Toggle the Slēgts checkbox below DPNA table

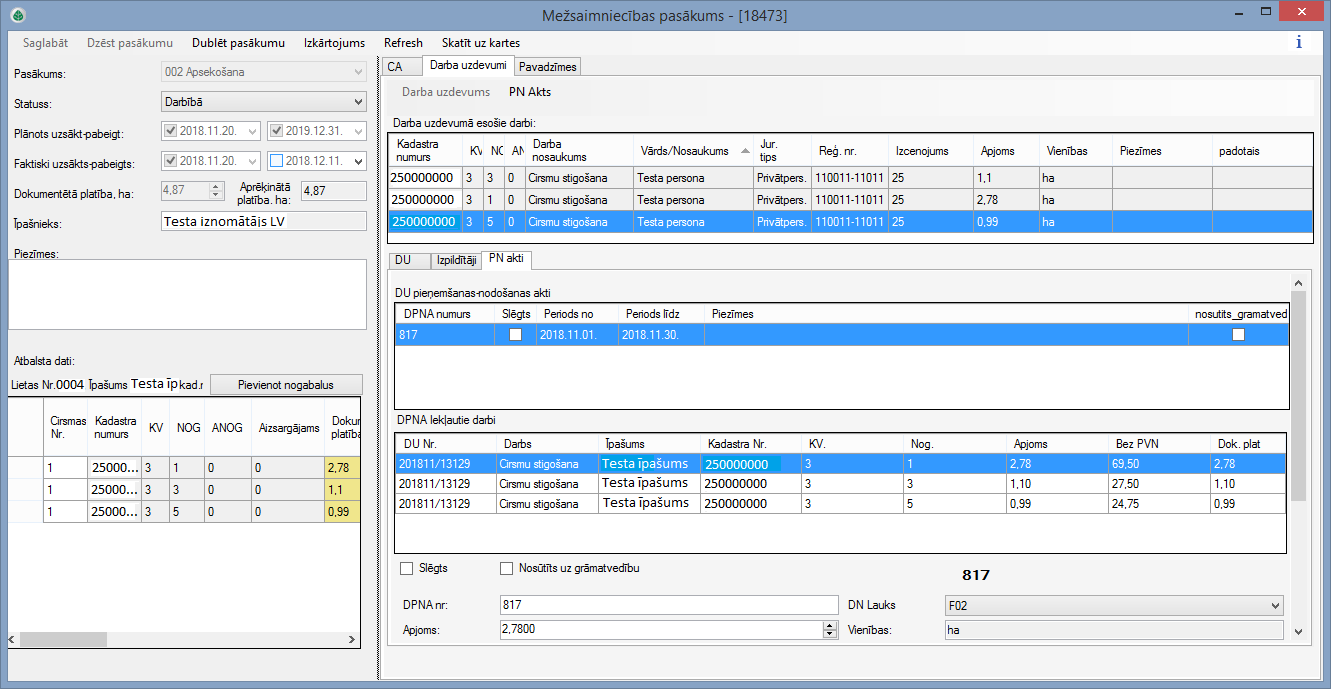(407, 569)
